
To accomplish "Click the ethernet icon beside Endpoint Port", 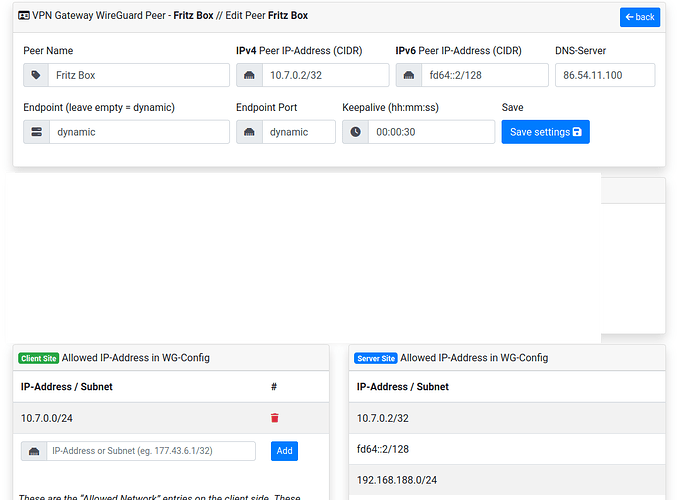I will pos(250,132).
